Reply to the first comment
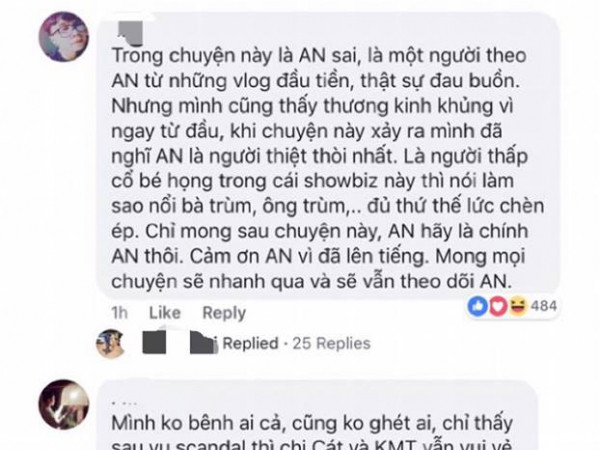The width and height of the screenshot is (600, 450). 224,313
